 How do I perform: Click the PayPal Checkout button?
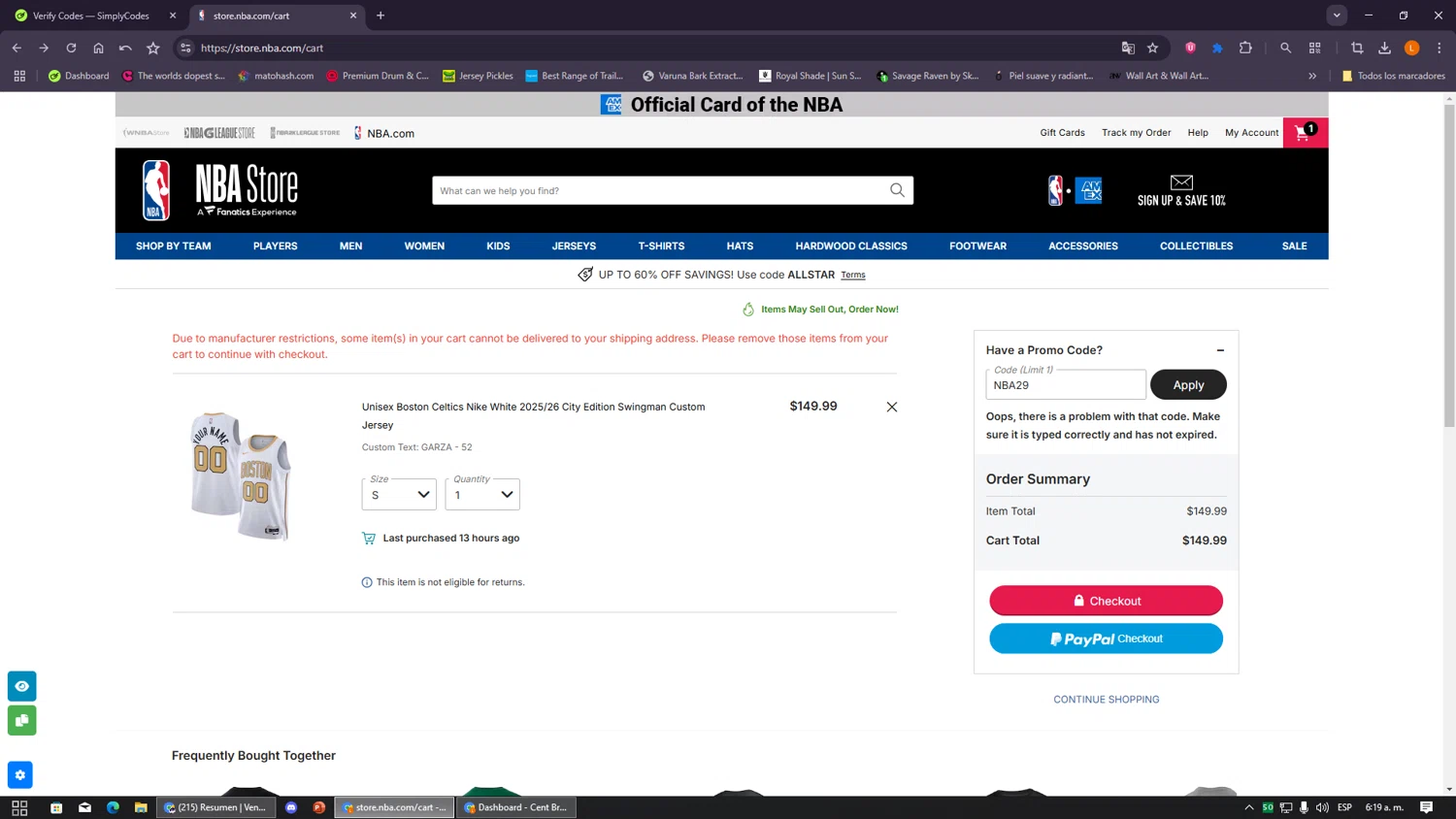pyautogui.click(x=1106, y=639)
